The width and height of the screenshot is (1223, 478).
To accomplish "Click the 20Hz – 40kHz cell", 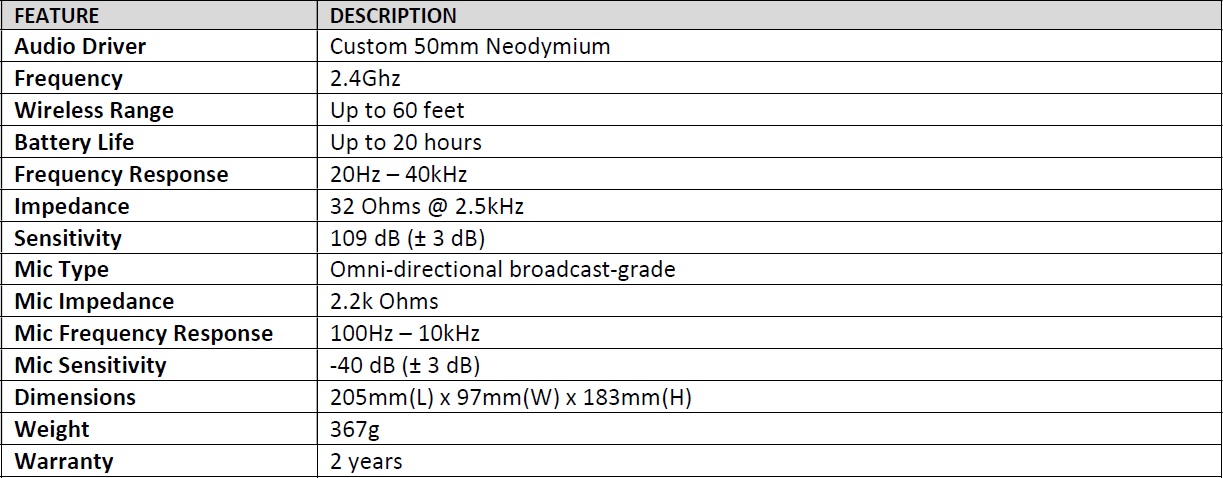I will (x=398, y=174).
